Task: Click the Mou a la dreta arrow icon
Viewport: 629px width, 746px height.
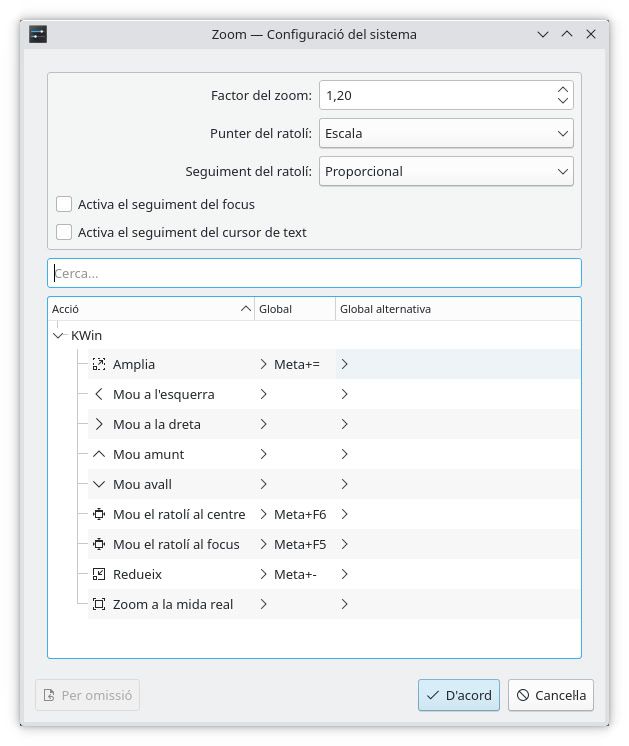Action: point(99,424)
